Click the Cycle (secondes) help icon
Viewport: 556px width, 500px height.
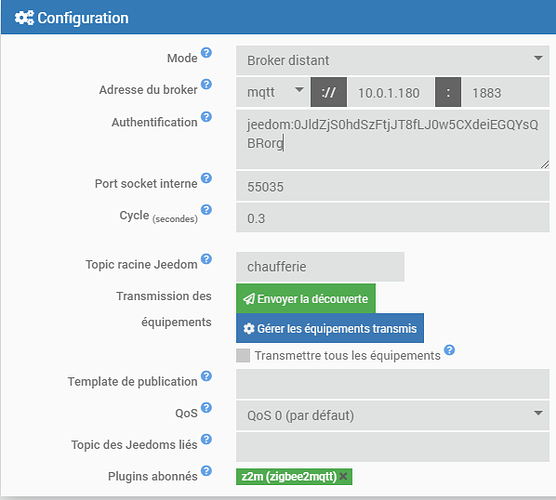(x=206, y=210)
